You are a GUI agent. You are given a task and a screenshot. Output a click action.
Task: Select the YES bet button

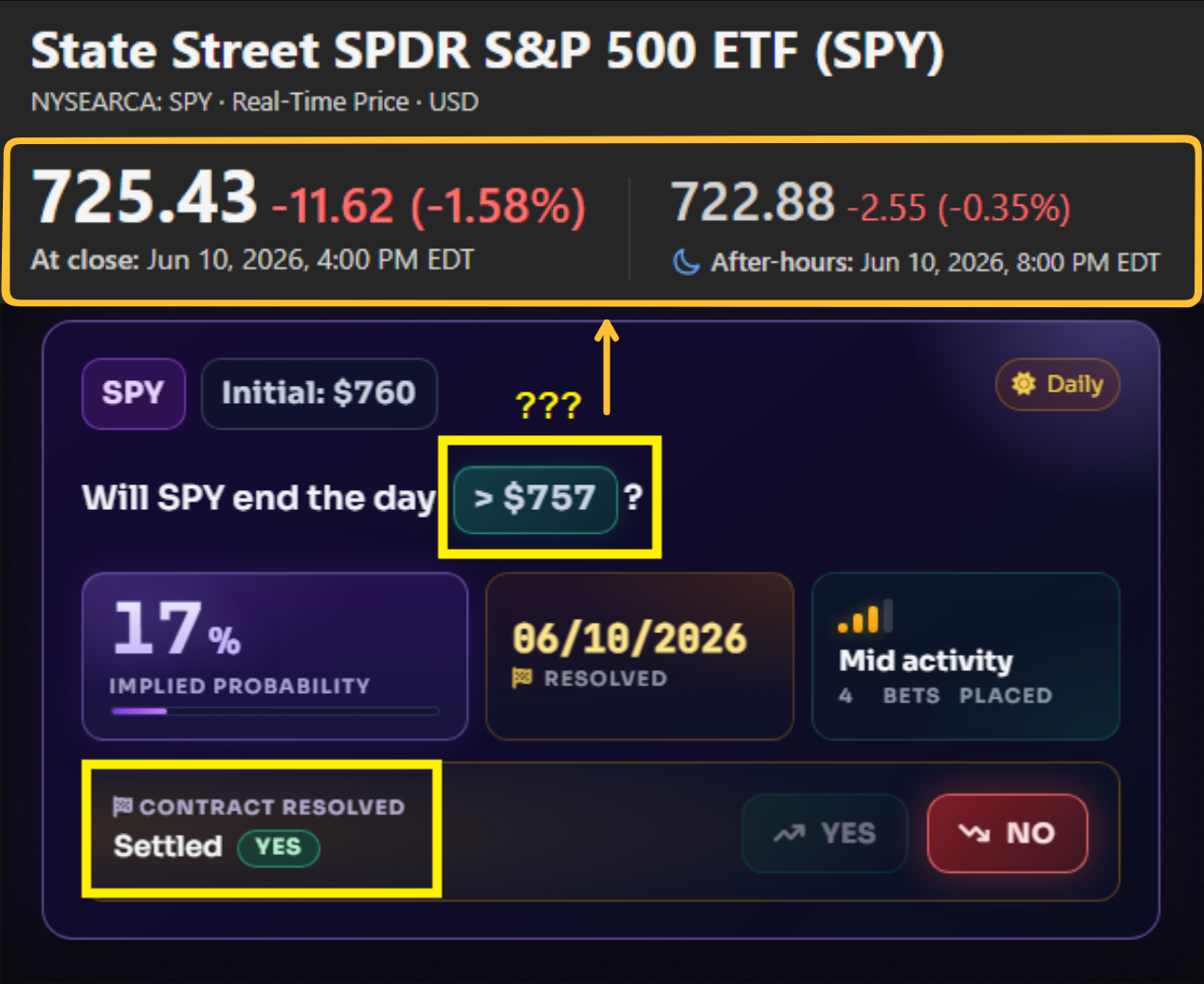tap(825, 833)
